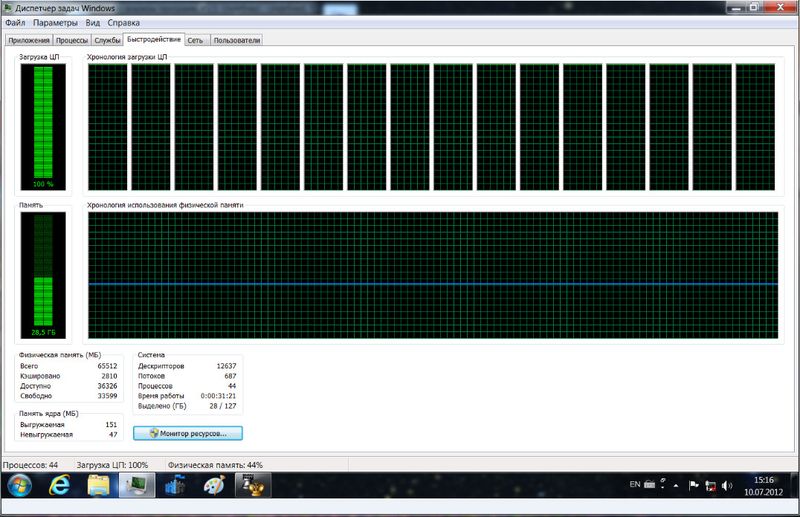Open the Вид menu
The image size is (800, 517).
click(92, 23)
